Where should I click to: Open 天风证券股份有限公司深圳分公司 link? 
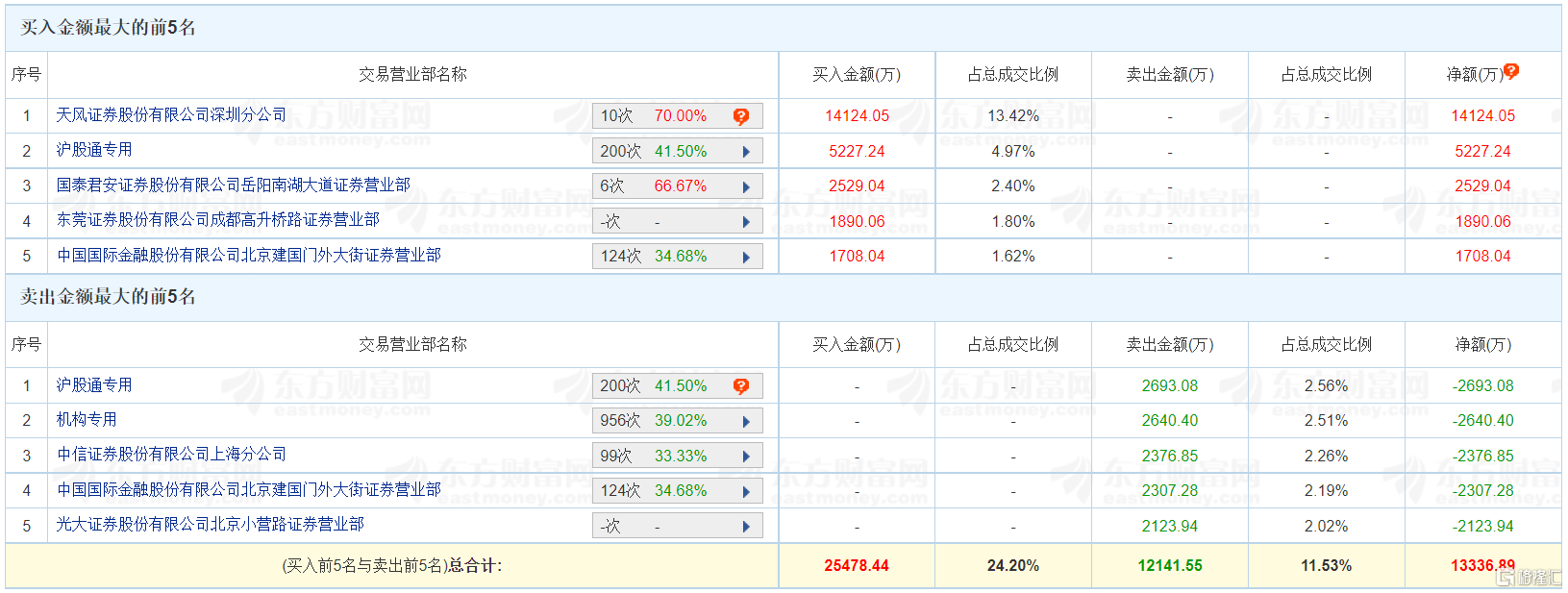pos(171,115)
